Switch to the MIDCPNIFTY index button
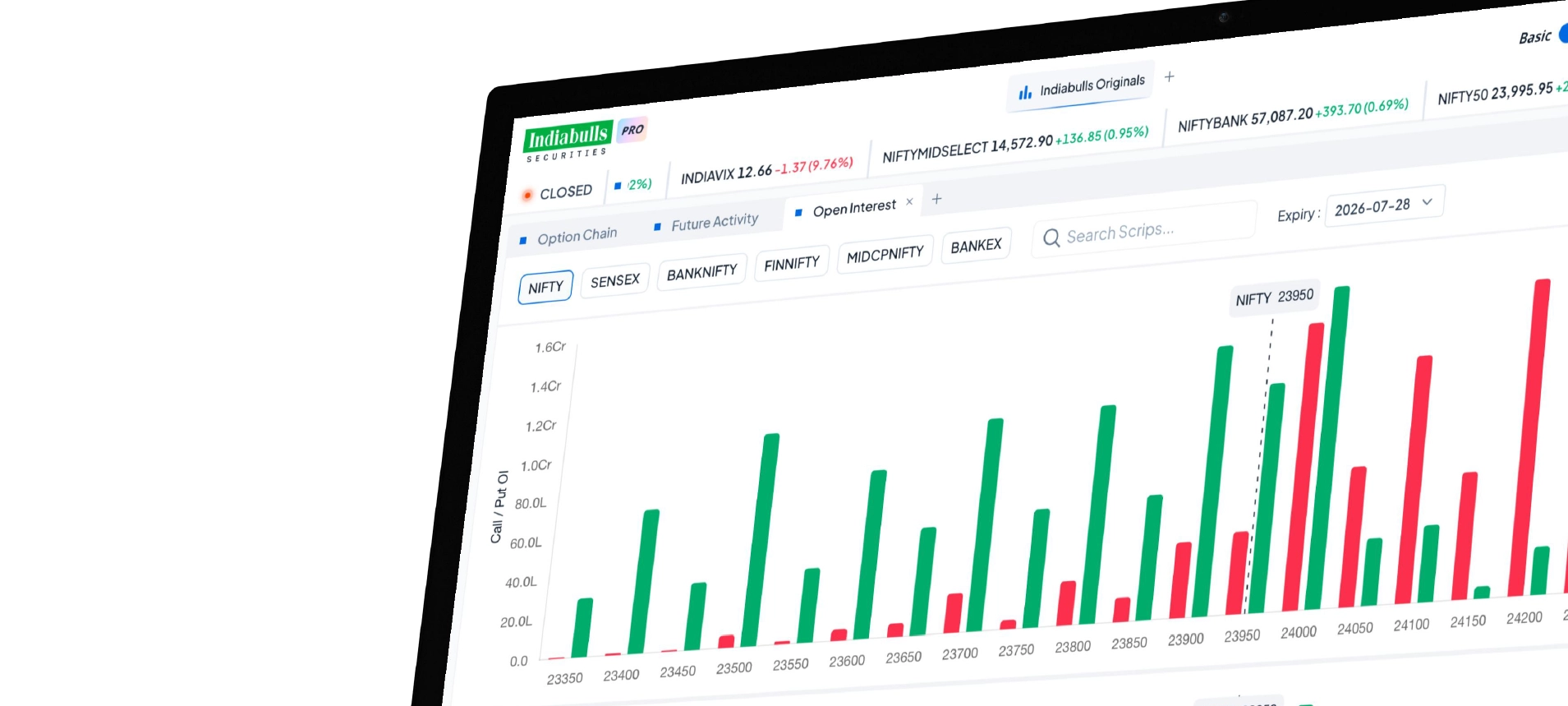The width and height of the screenshot is (1568, 706). pyautogui.click(x=885, y=255)
